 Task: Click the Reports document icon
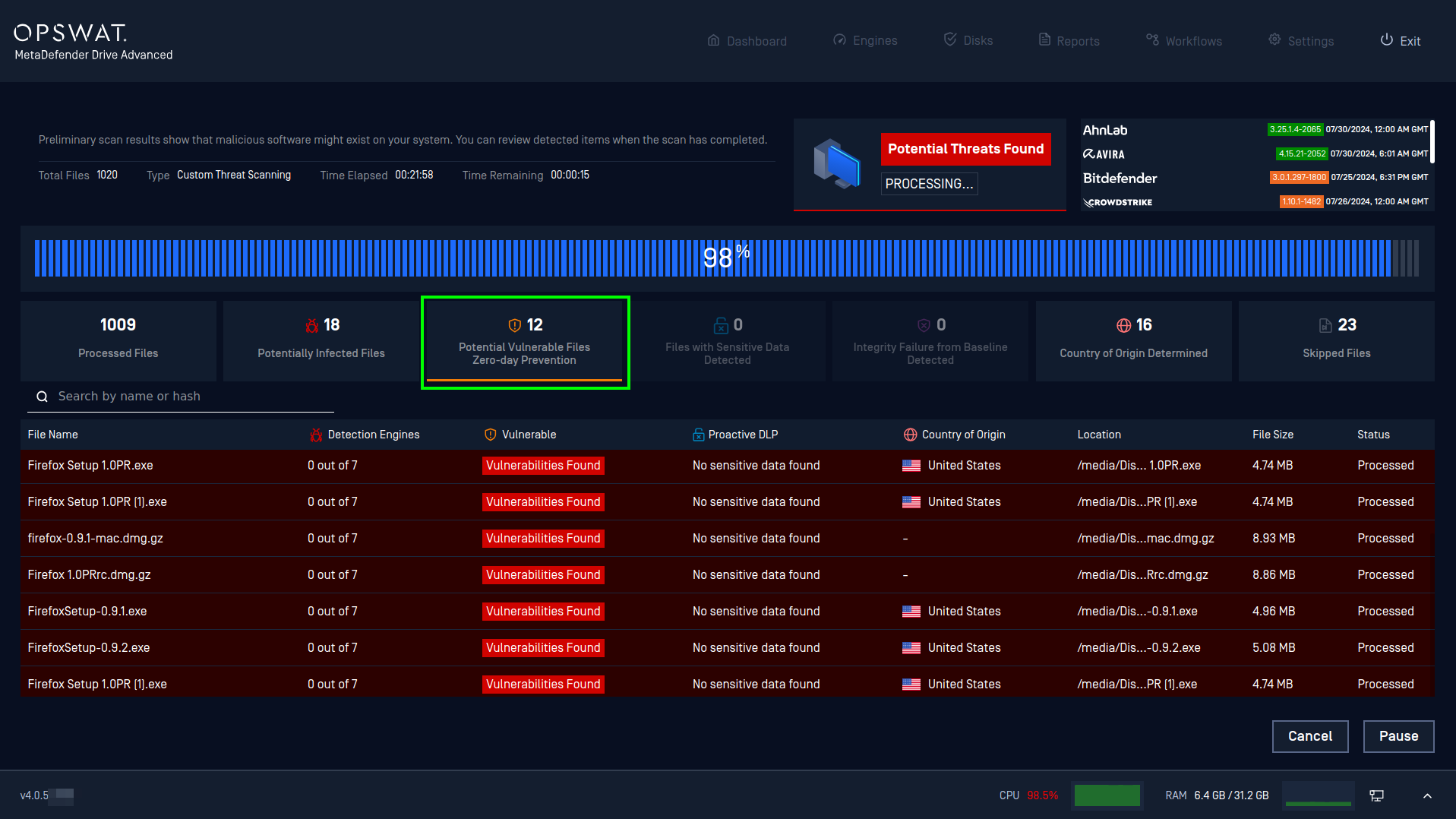[x=1044, y=40]
